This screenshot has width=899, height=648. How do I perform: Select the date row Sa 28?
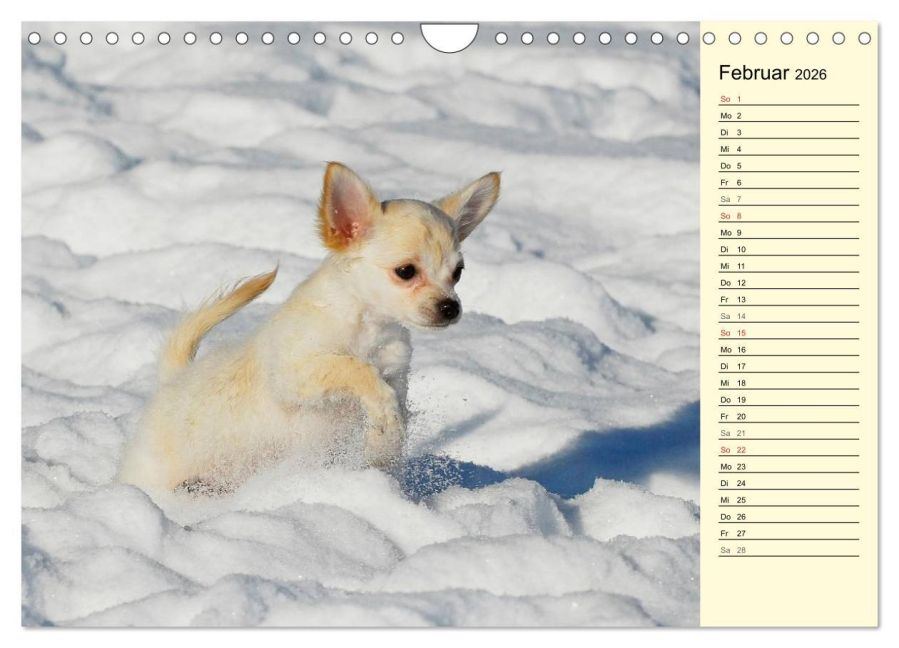(x=789, y=549)
